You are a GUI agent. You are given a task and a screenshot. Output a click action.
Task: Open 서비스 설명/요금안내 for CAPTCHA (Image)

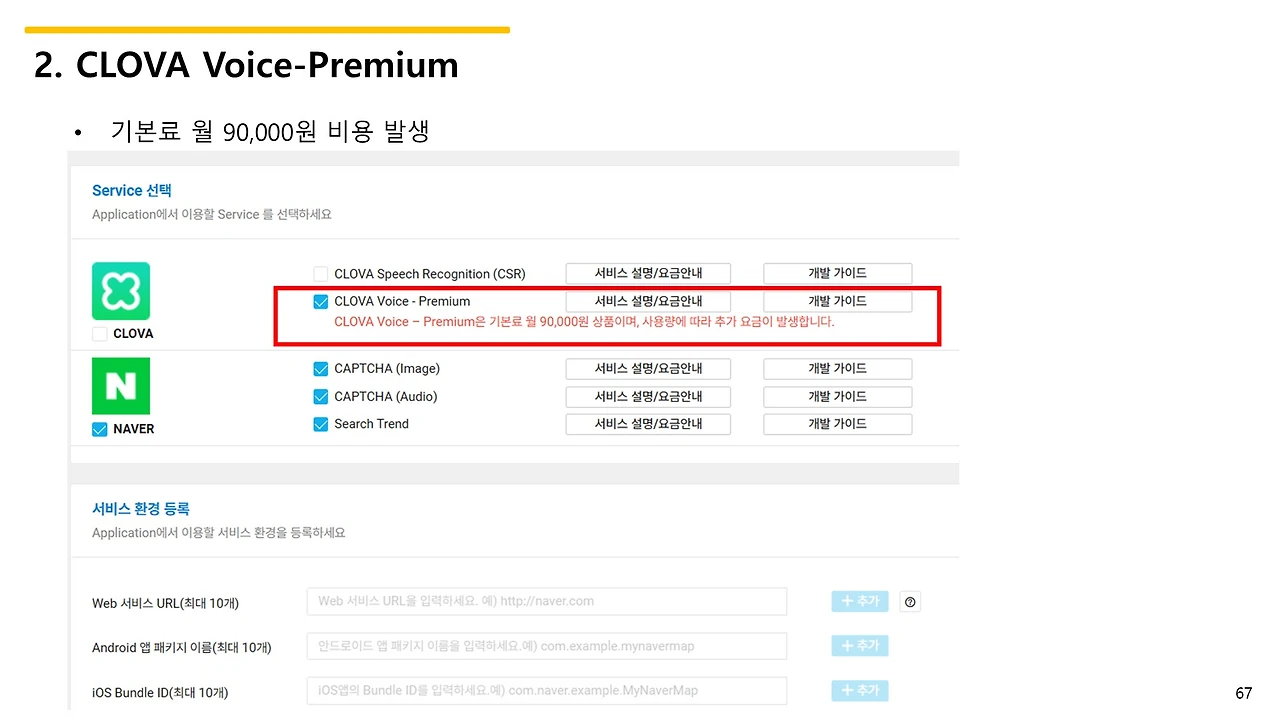click(648, 369)
